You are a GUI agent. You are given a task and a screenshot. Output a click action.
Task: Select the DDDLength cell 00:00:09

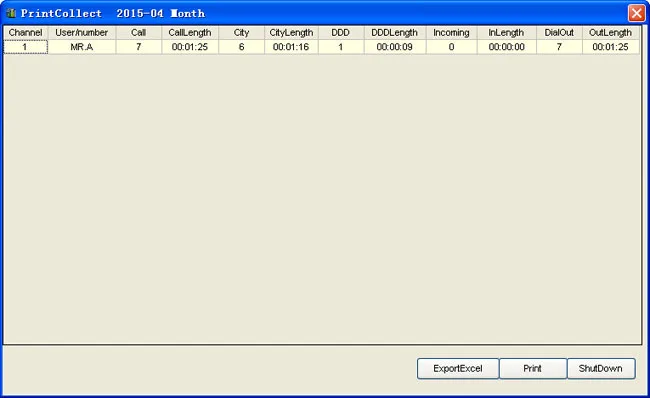pos(395,47)
